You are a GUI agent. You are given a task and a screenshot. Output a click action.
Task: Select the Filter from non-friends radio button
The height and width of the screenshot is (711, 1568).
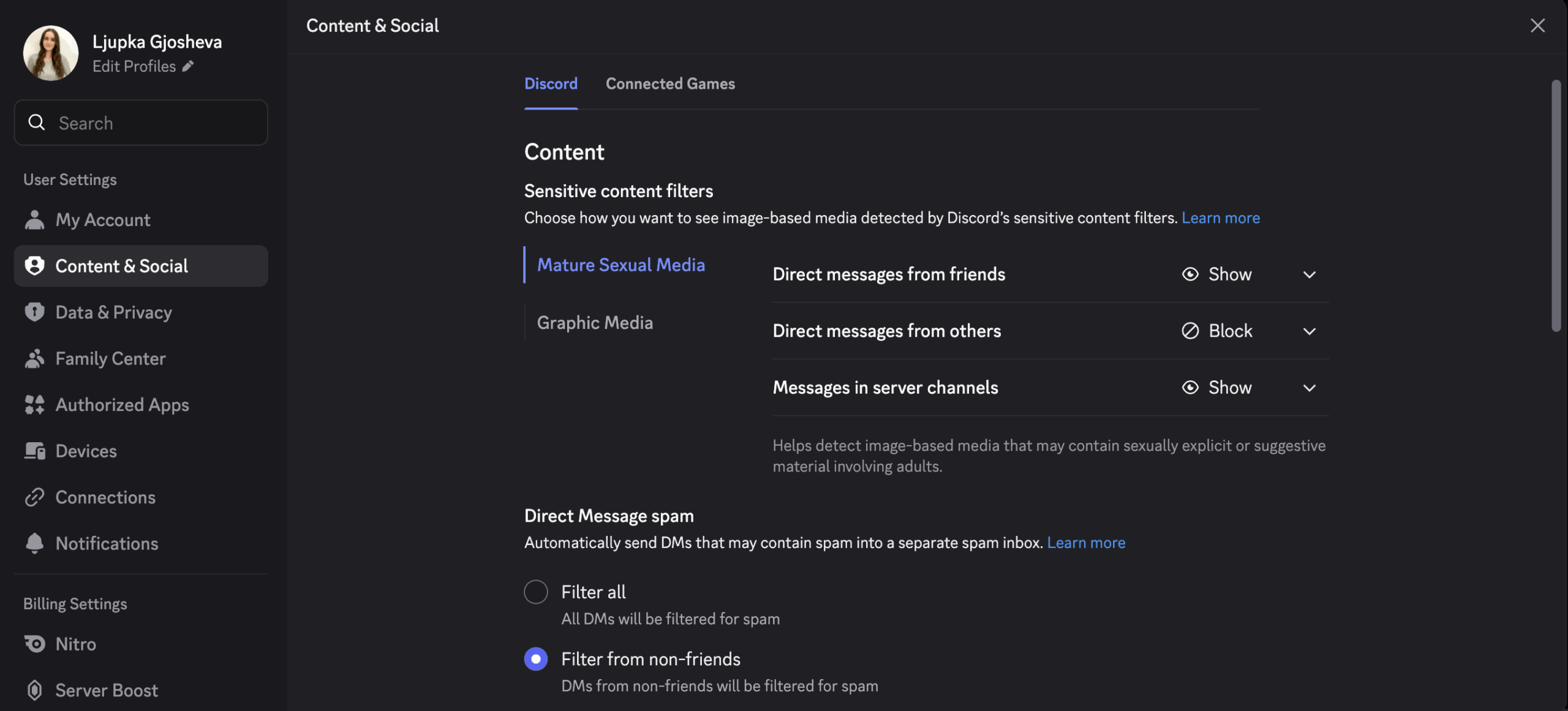tap(535, 659)
